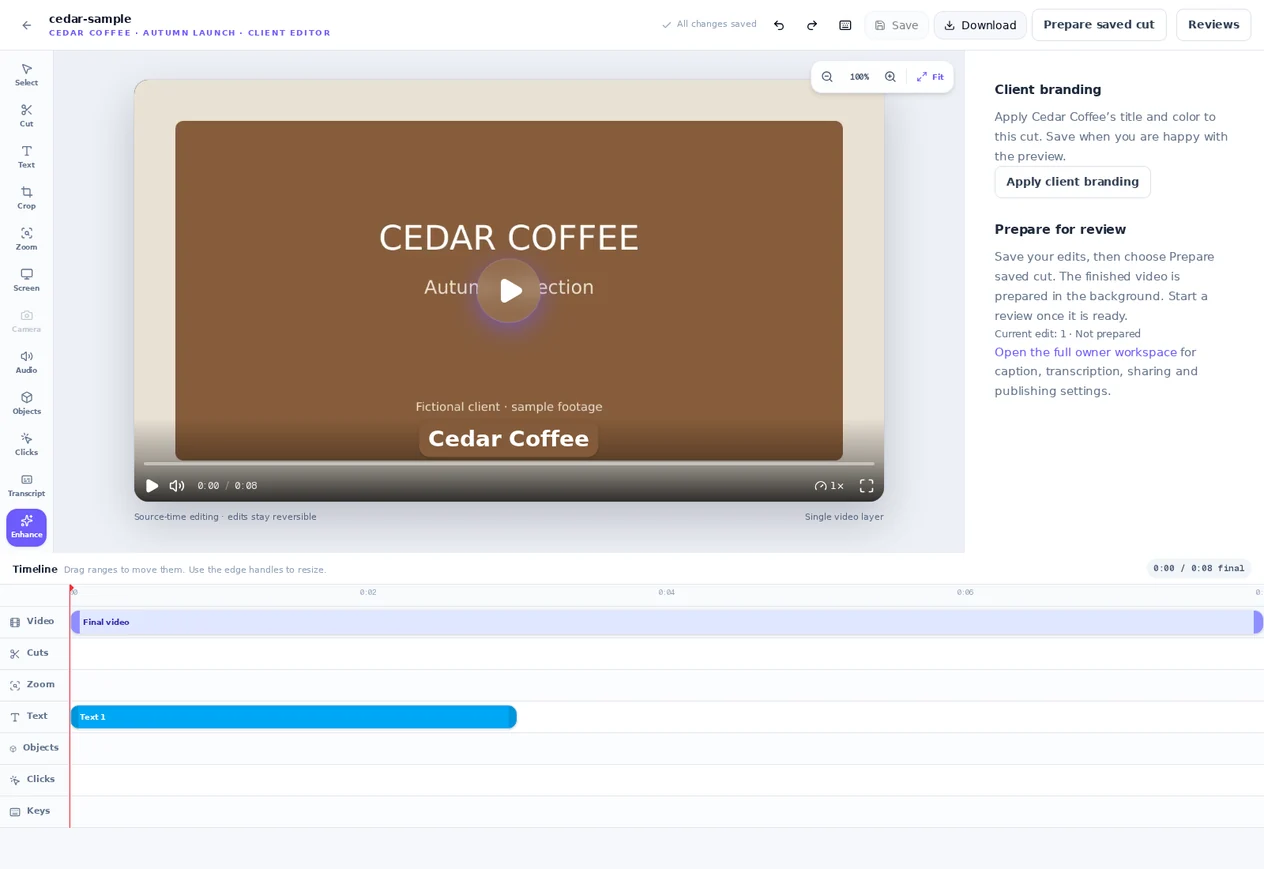The width and height of the screenshot is (1264, 869).
Task: Open Reviews
Action: point(1213,25)
